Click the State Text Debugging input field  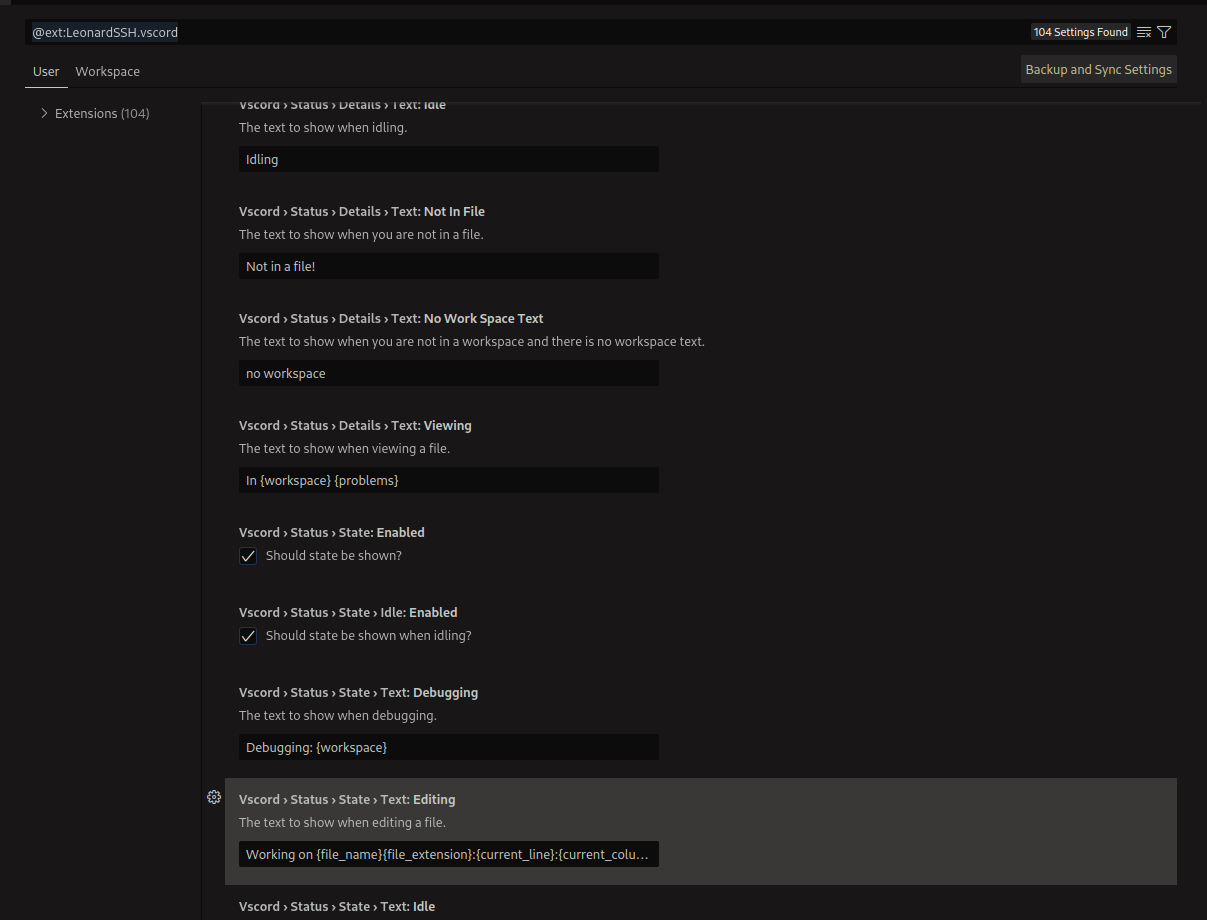tap(448, 747)
